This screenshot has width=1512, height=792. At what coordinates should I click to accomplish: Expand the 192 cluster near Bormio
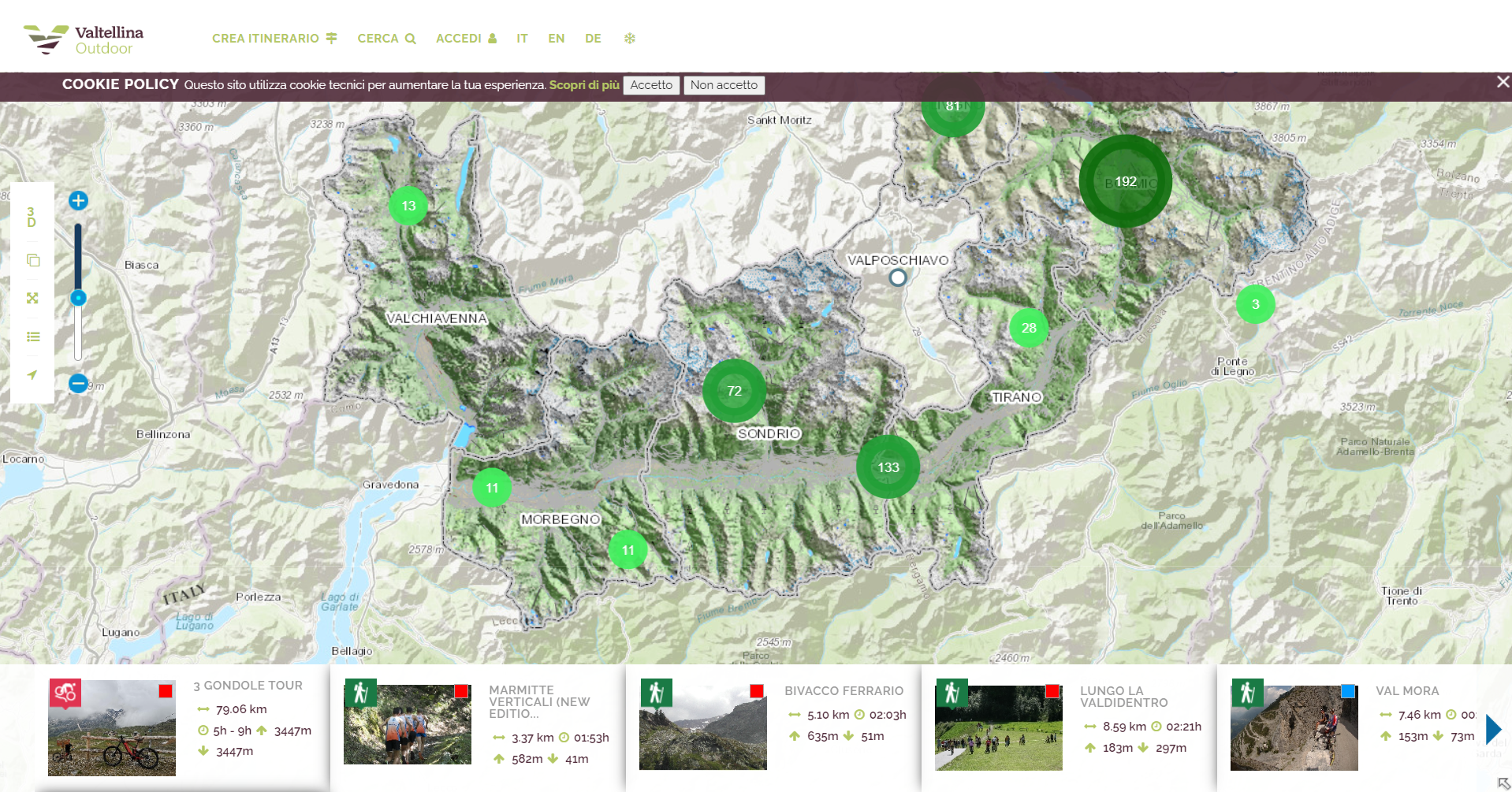click(1125, 181)
